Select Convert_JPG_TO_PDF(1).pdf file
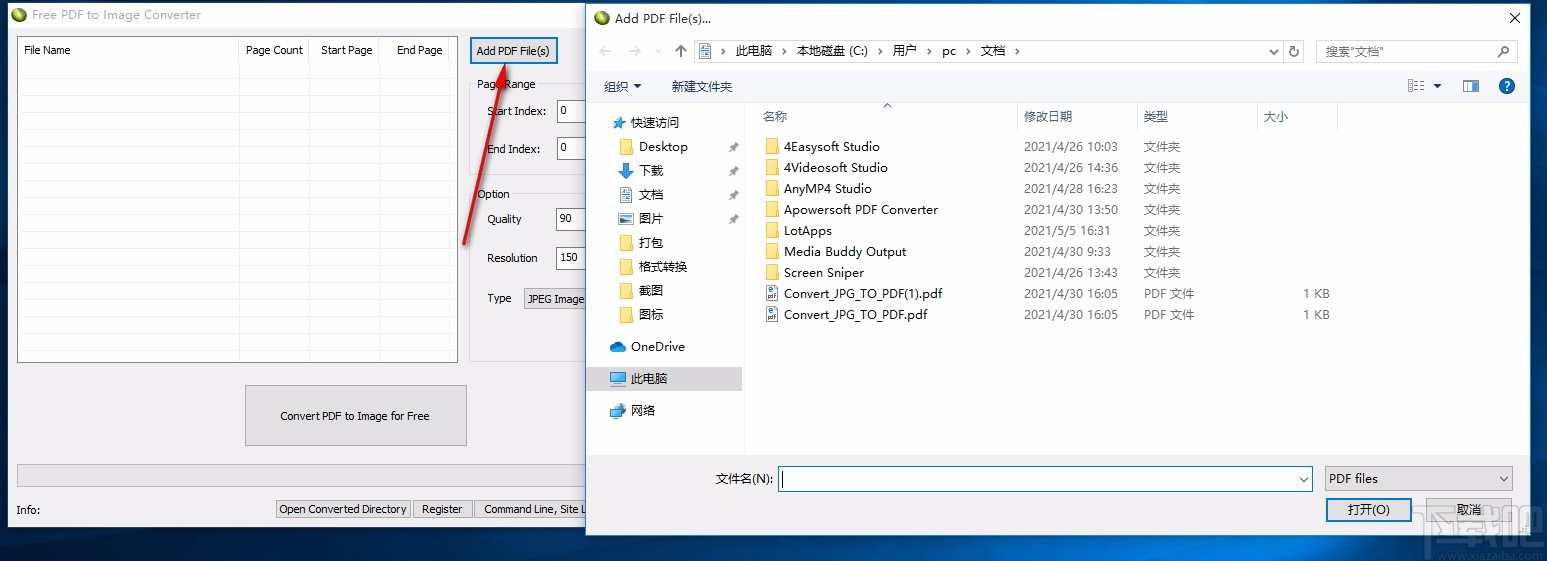 click(863, 293)
